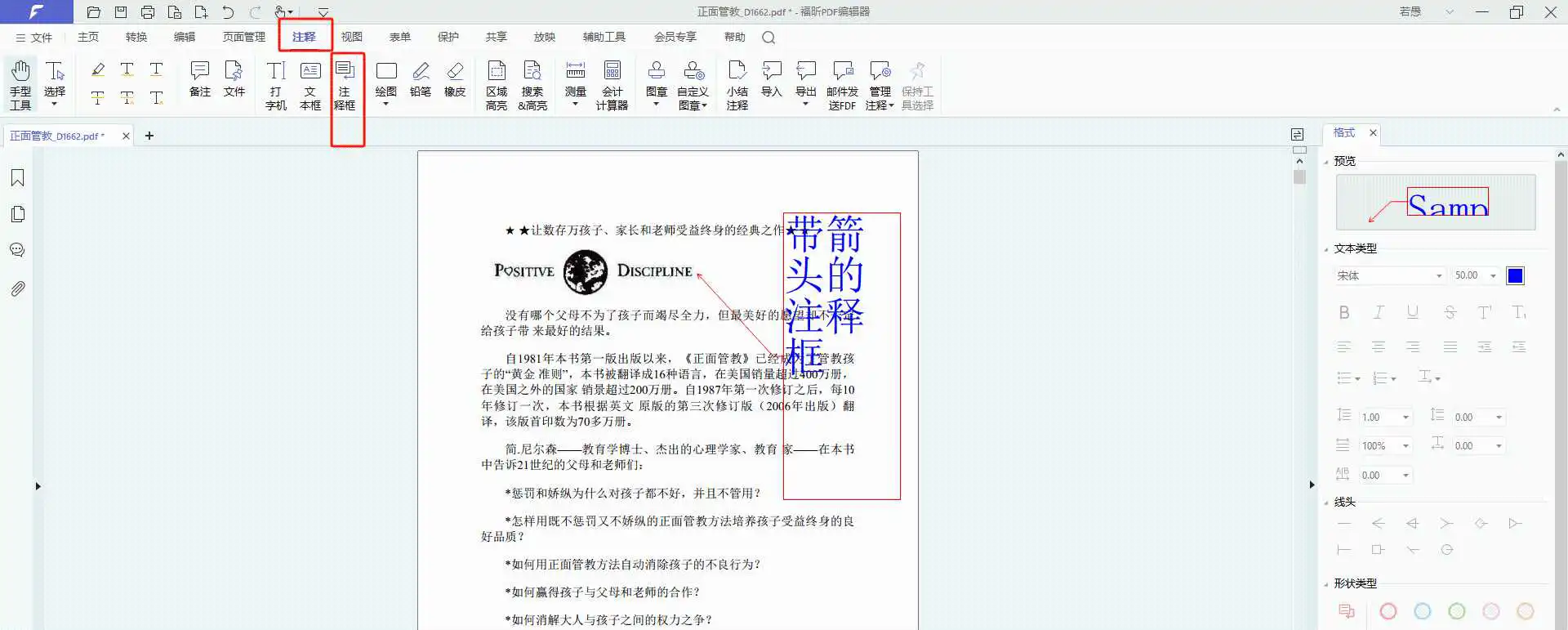Attach a File comment (文件)
This screenshot has height=630, width=1568.
tap(234, 80)
